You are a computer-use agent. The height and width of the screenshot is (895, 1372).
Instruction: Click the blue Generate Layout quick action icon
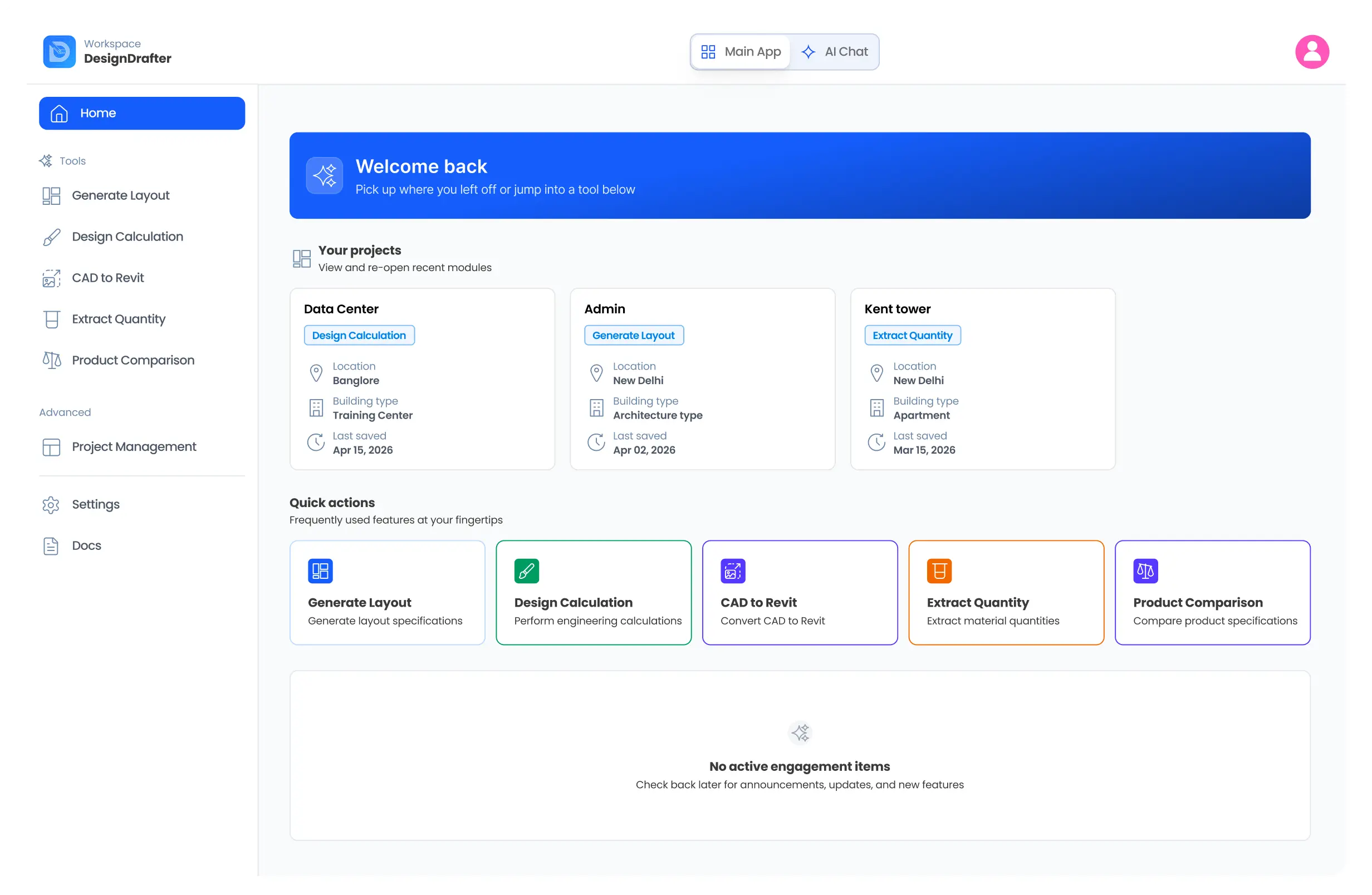tap(320, 571)
